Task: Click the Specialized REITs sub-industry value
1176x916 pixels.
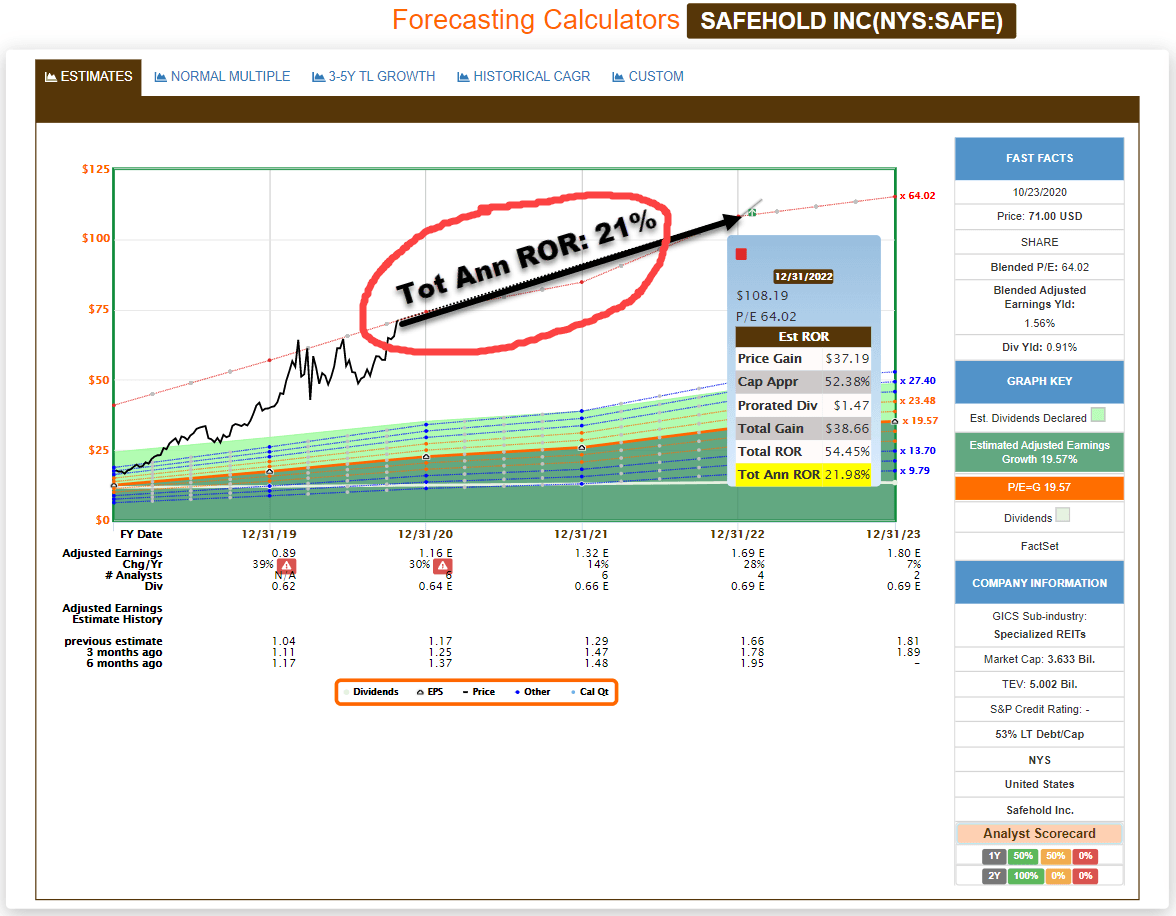Action: 1040,635
